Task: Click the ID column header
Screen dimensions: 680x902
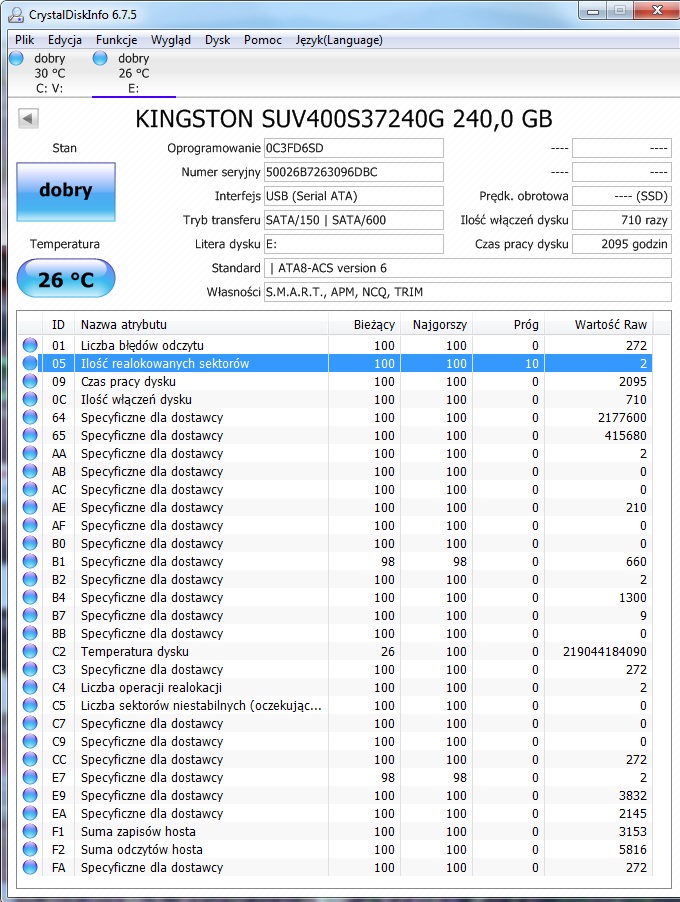Action: point(58,324)
